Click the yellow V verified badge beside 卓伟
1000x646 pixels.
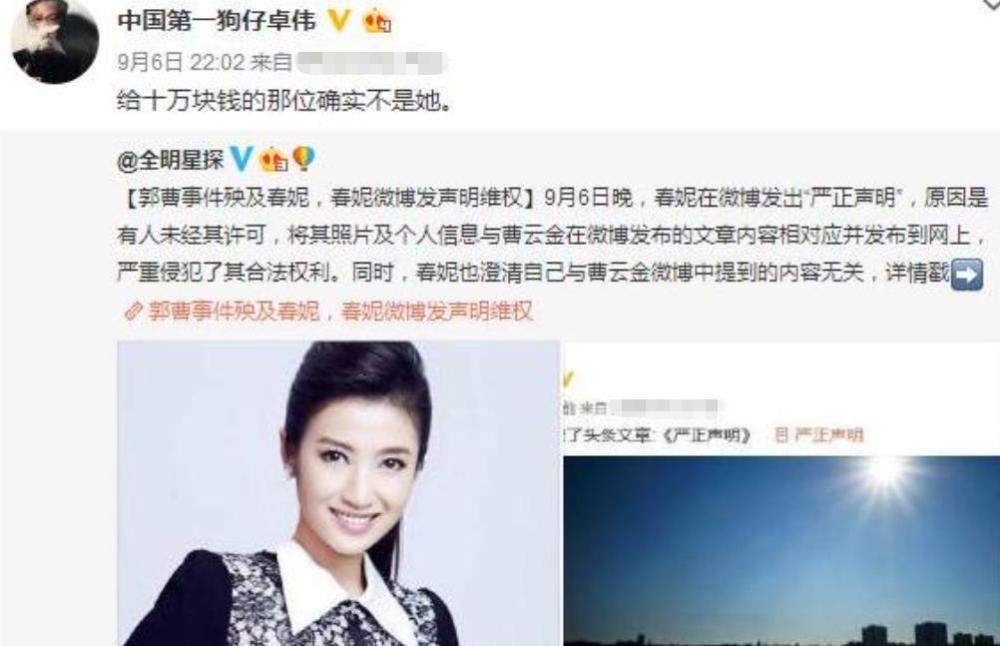coord(339,20)
